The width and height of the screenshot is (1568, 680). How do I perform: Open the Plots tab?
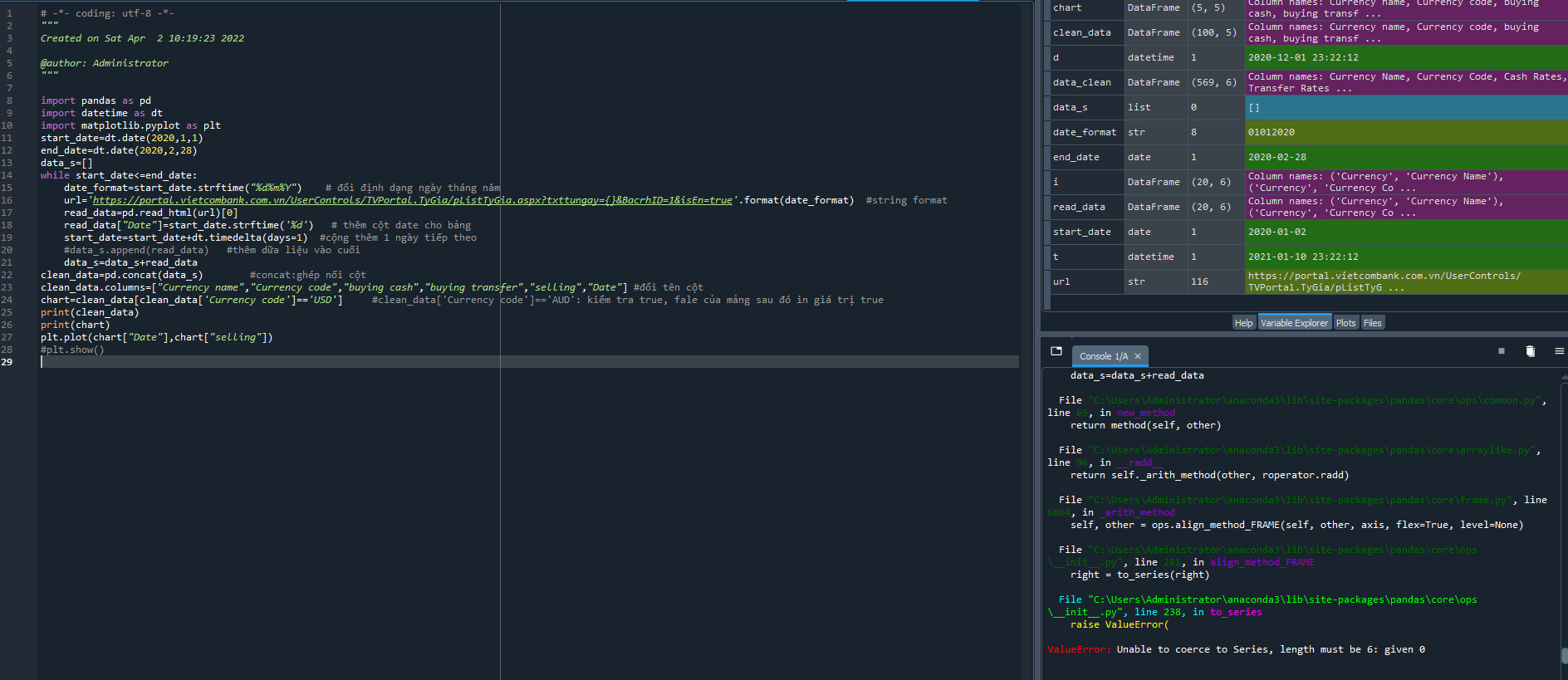point(1345,323)
